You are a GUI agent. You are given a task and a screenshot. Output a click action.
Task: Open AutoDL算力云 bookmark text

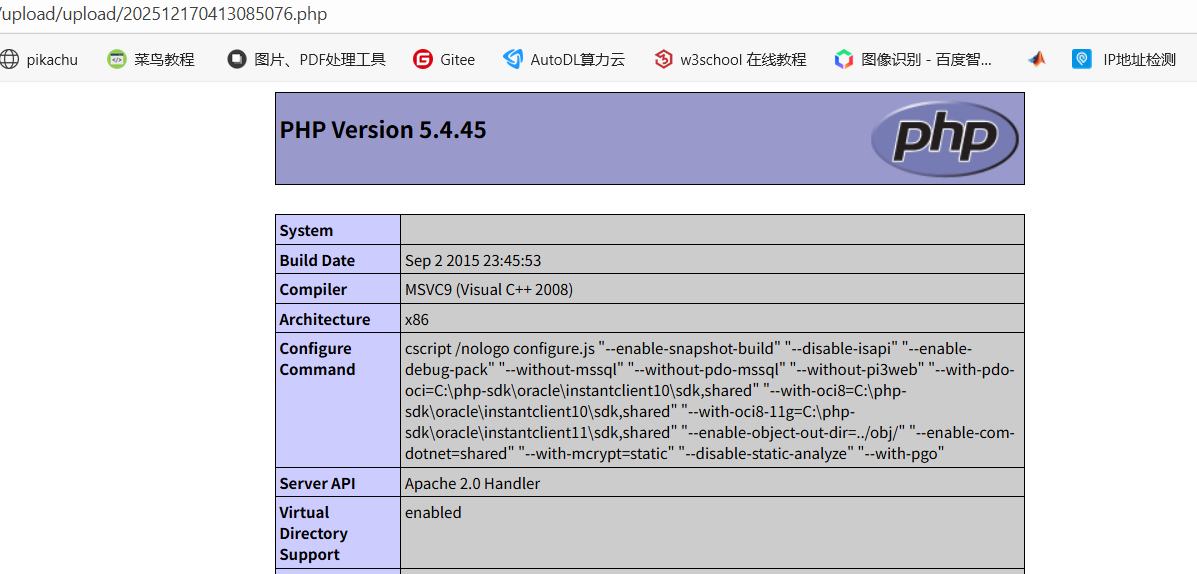coord(578,60)
